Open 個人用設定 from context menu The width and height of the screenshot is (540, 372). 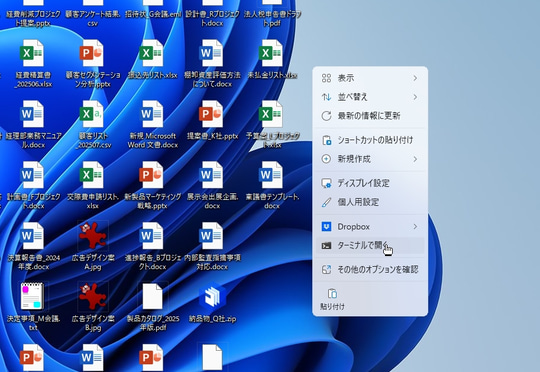coord(370,202)
